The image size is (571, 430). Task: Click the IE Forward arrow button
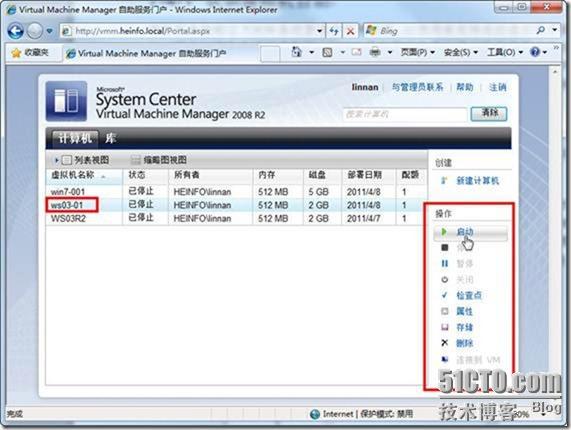[x=35, y=31]
